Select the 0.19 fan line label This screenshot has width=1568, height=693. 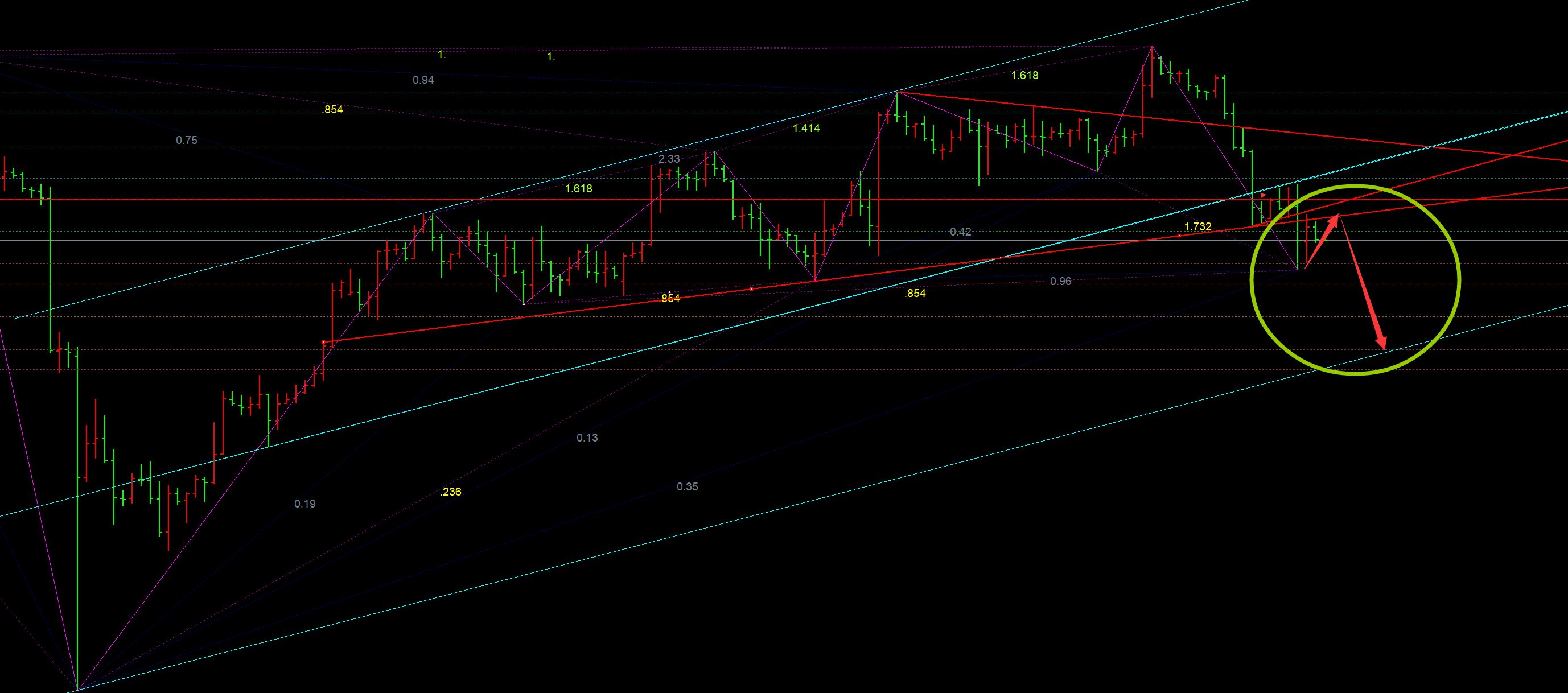pos(304,503)
